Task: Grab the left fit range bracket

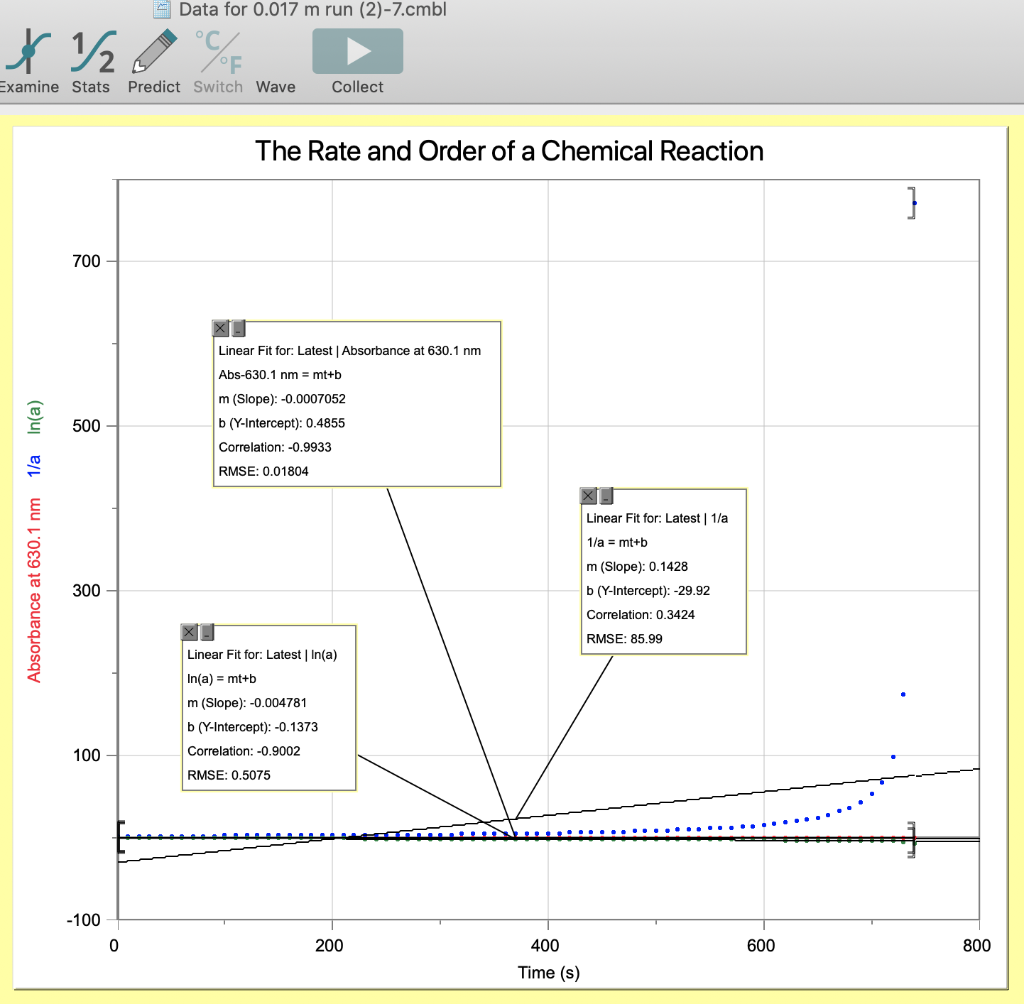Action: point(121,837)
